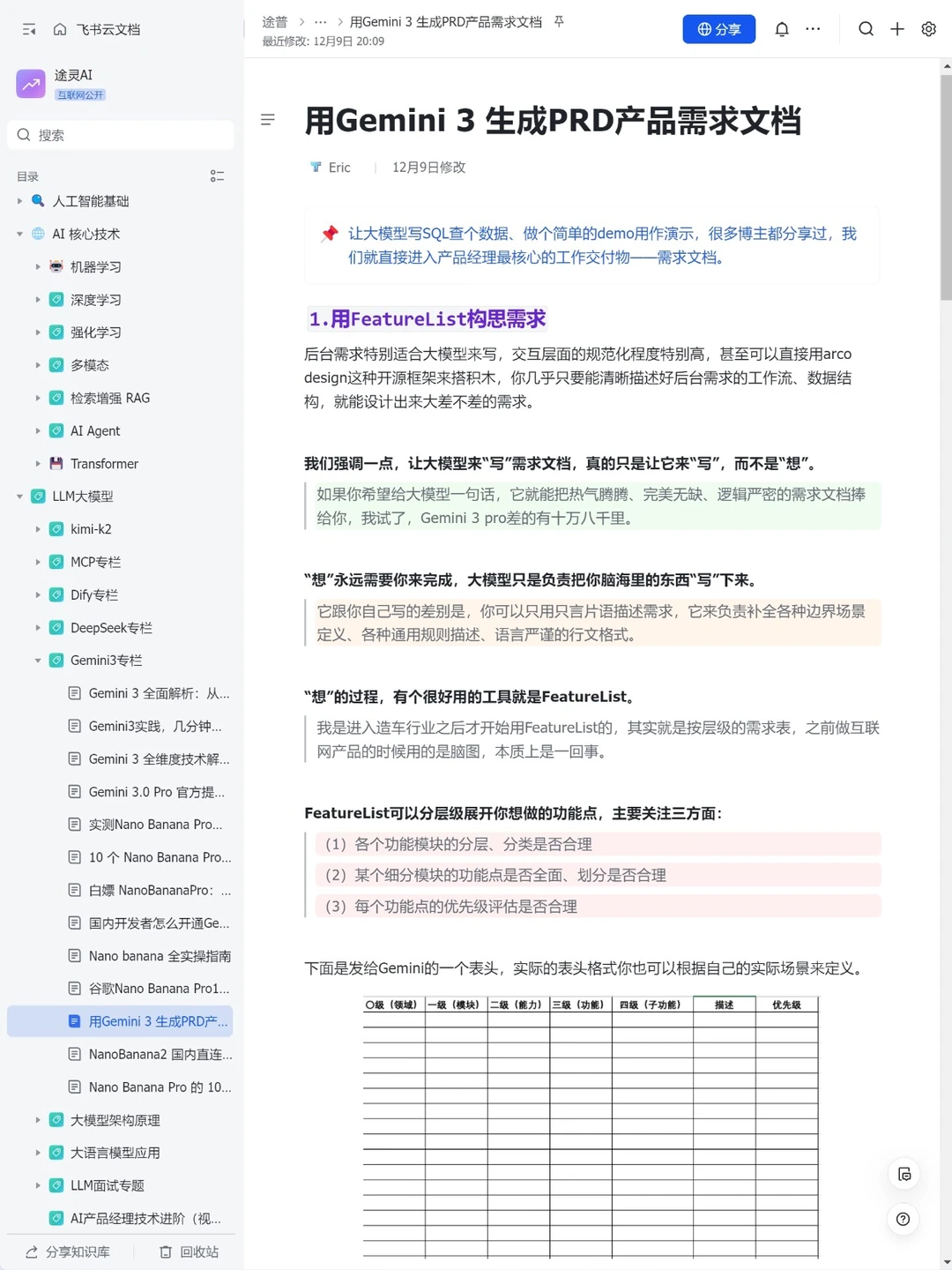This screenshot has height=1270, width=952.
Task: Open document Gemini 3 全面解析
Action: pyautogui.click(x=120, y=693)
